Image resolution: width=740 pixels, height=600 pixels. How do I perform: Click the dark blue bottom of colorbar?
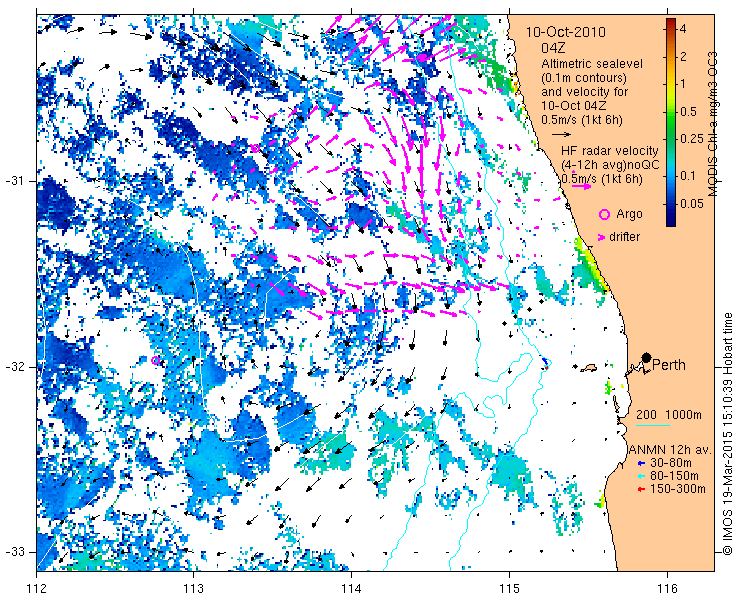[671, 221]
